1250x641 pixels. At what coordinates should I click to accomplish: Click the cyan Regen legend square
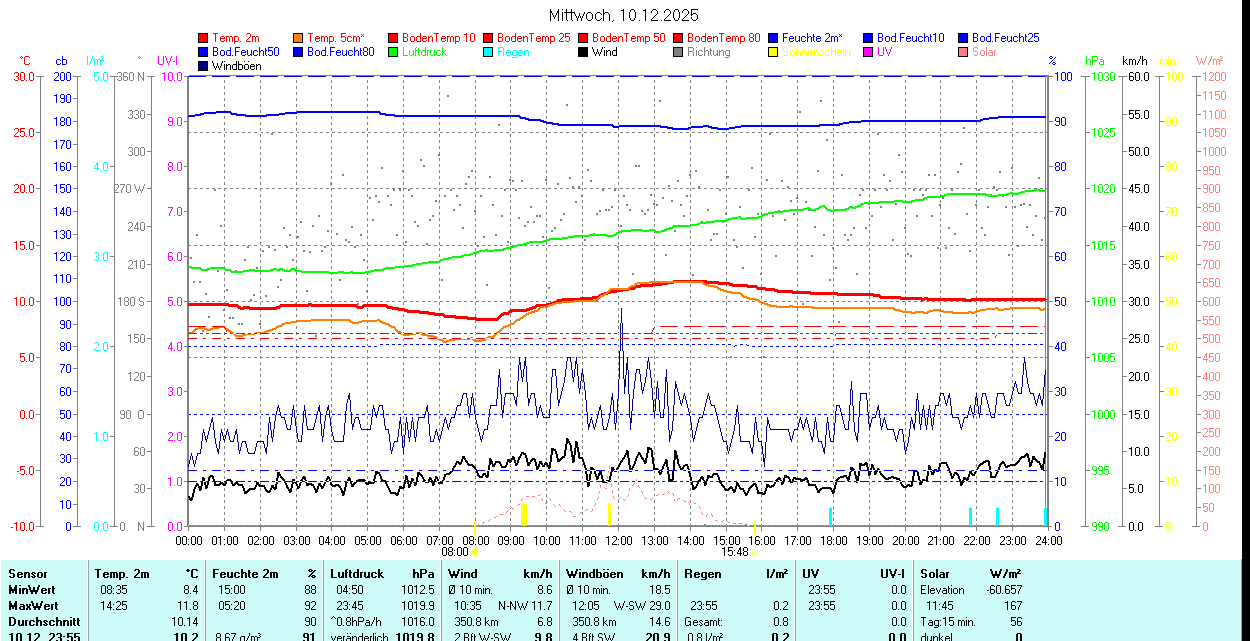click(x=488, y=52)
